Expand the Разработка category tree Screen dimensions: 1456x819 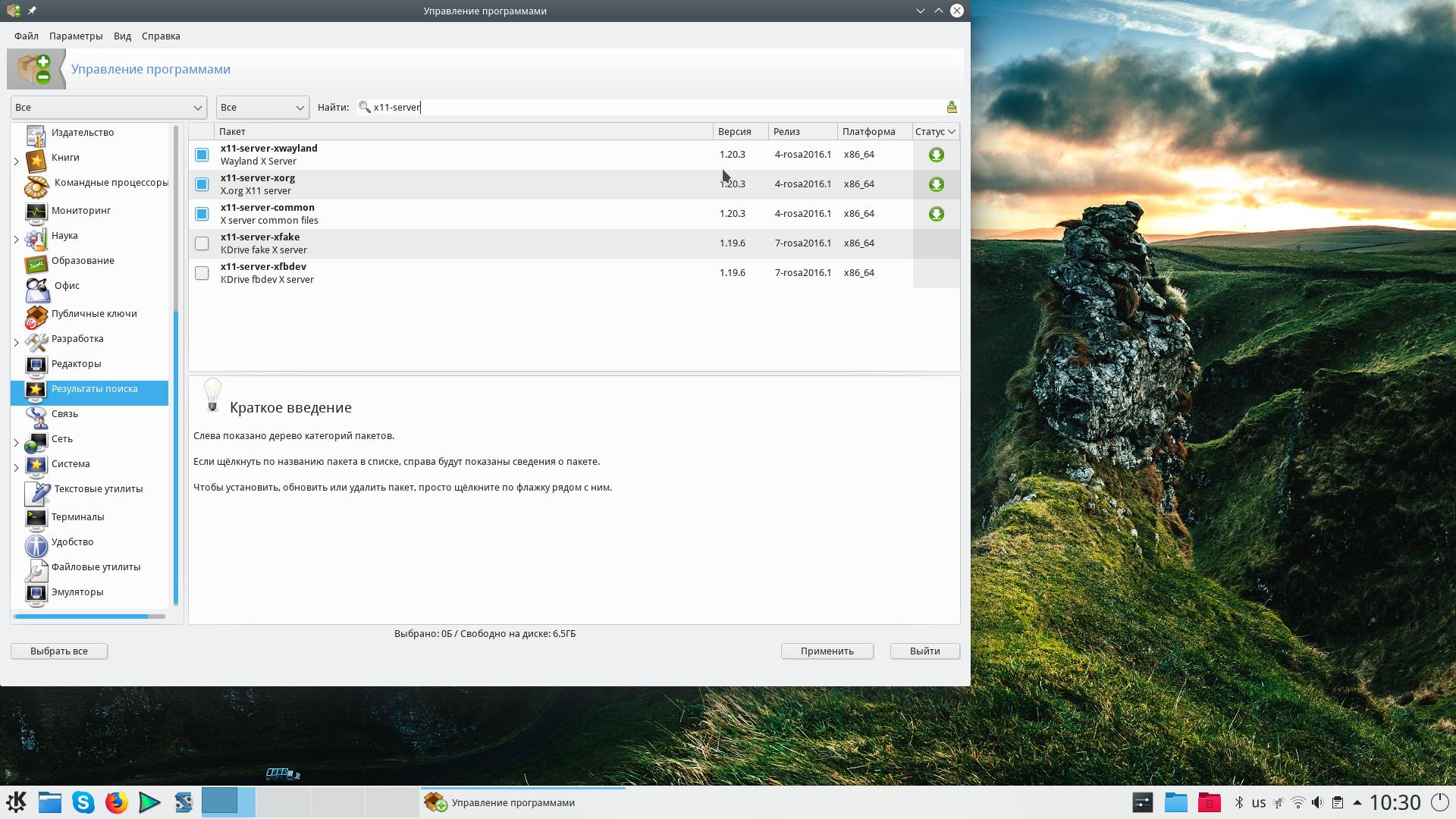pos(17,343)
